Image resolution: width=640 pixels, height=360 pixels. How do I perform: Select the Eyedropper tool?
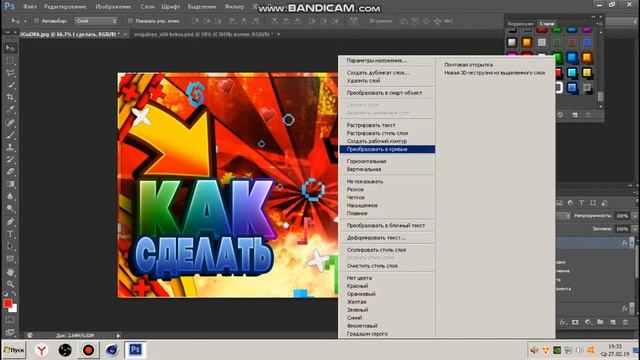click(10, 109)
